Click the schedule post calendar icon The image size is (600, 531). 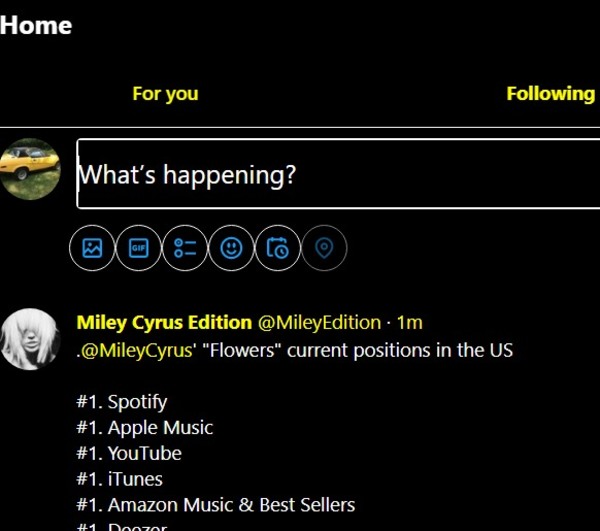point(278,249)
